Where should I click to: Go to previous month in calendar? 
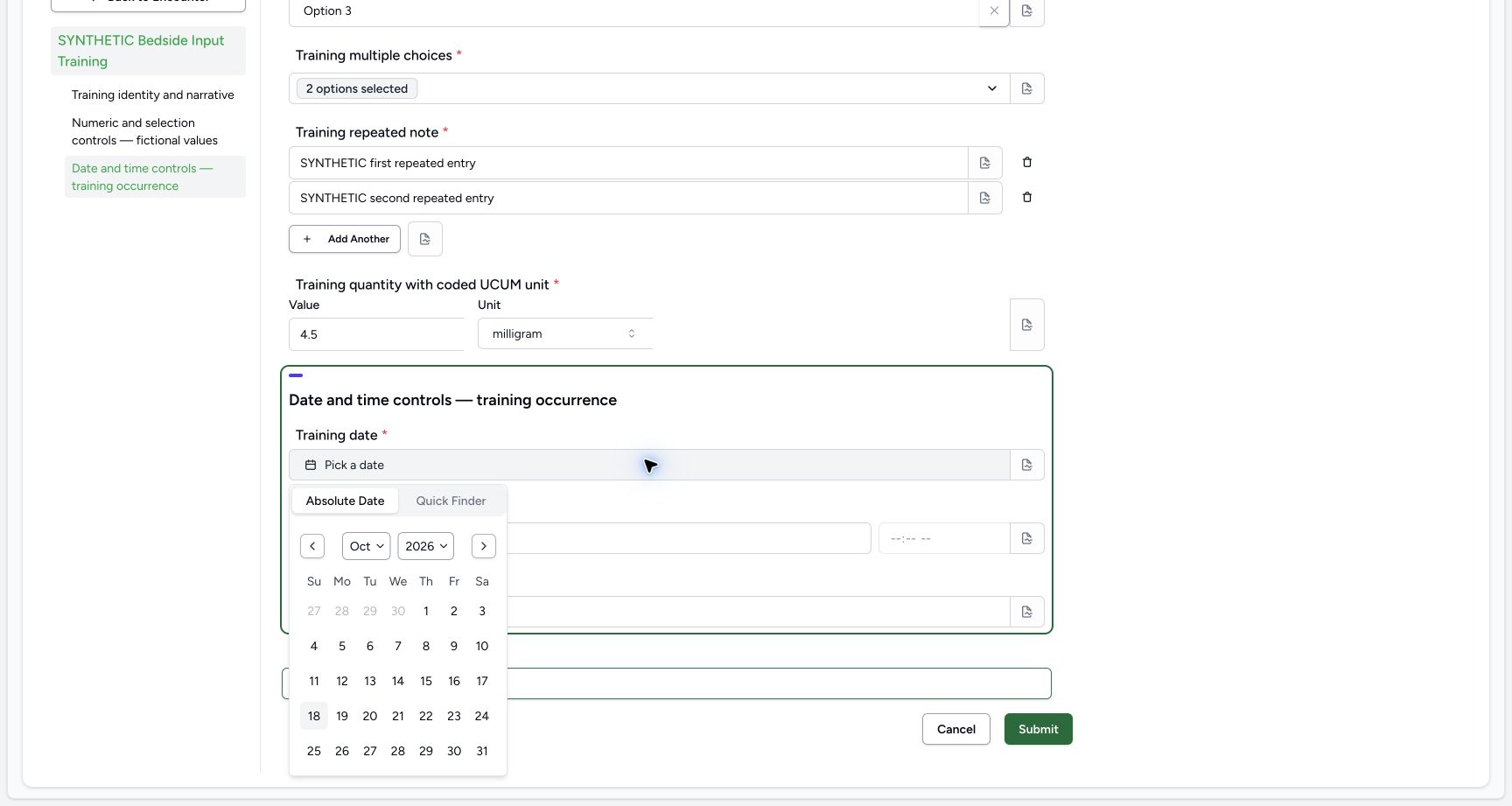pyautogui.click(x=312, y=546)
